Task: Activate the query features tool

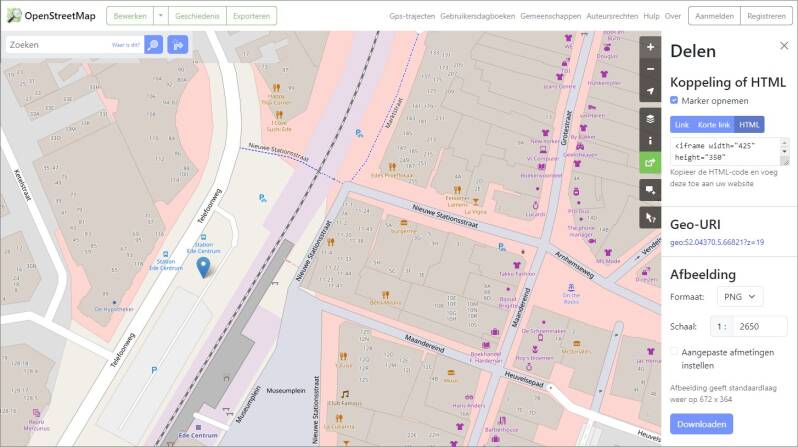Action: [x=651, y=217]
